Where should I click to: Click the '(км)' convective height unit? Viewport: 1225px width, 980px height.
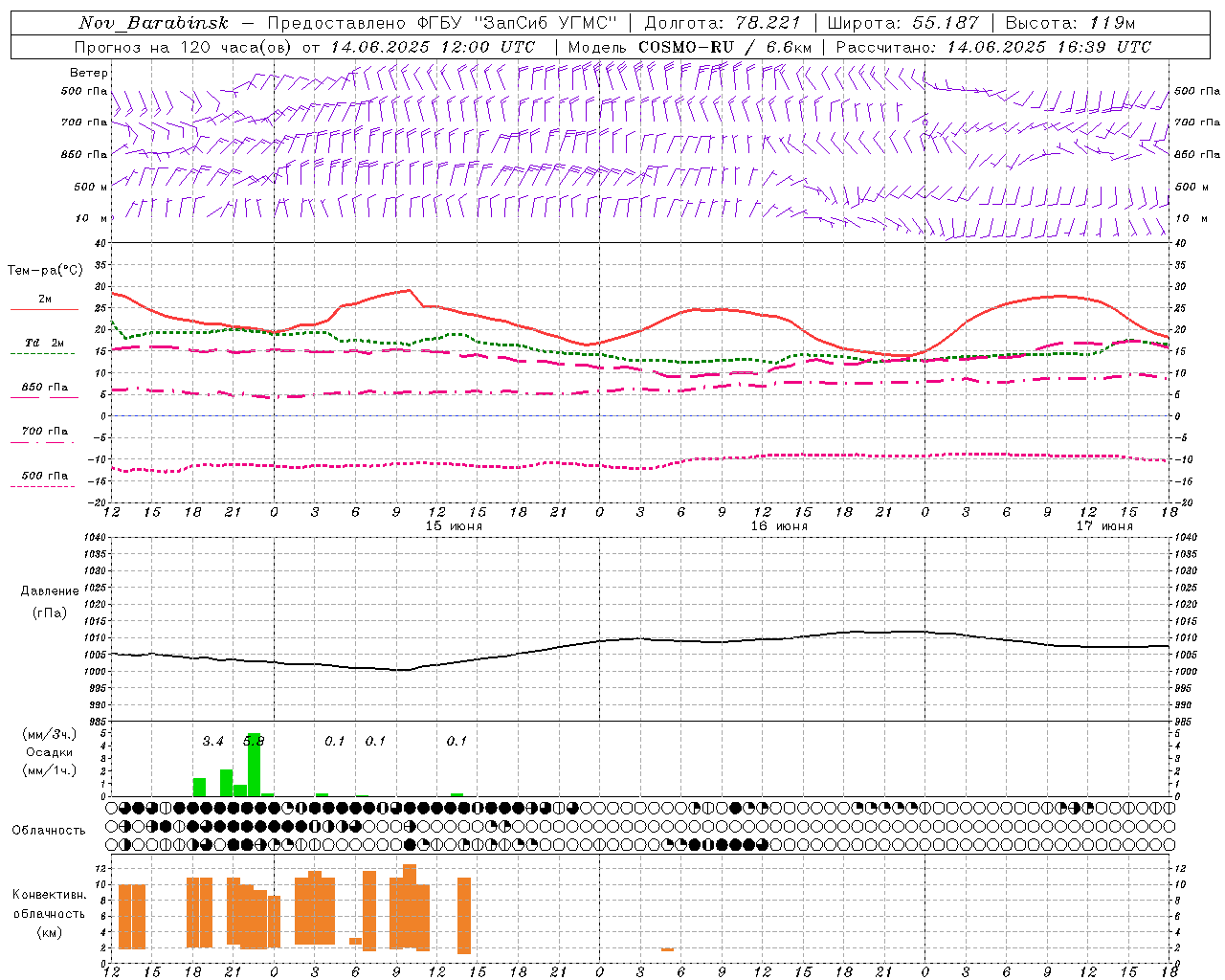point(49,932)
